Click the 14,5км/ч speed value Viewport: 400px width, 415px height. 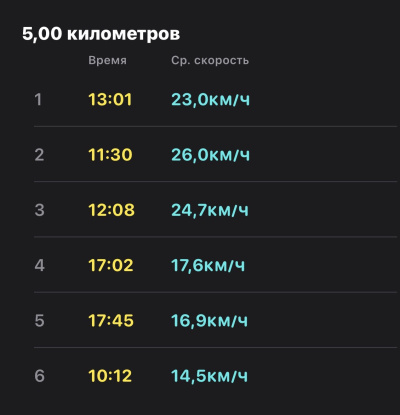(x=209, y=376)
